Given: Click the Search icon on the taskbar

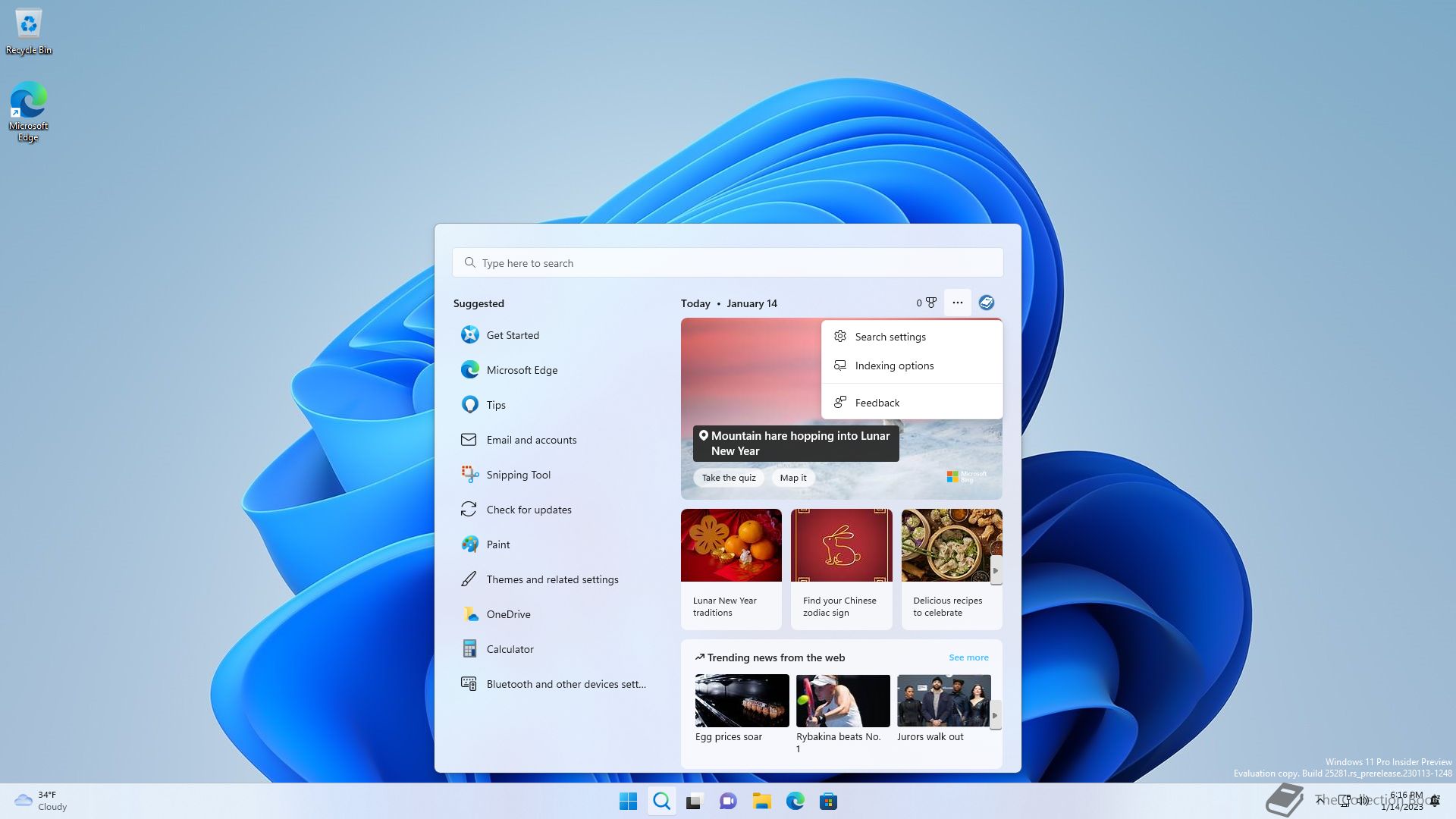Looking at the screenshot, I should [x=662, y=801].
